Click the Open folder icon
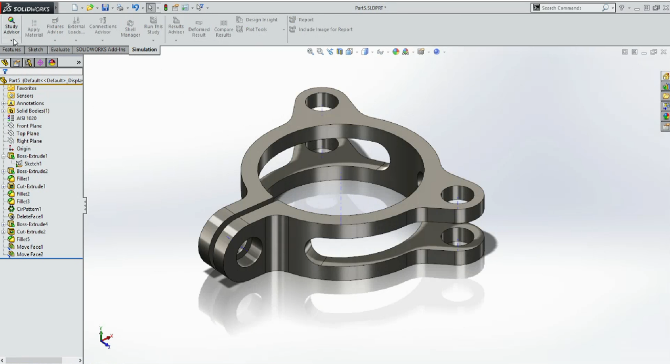This screenshot has height=364, width=670. point(90,7)
